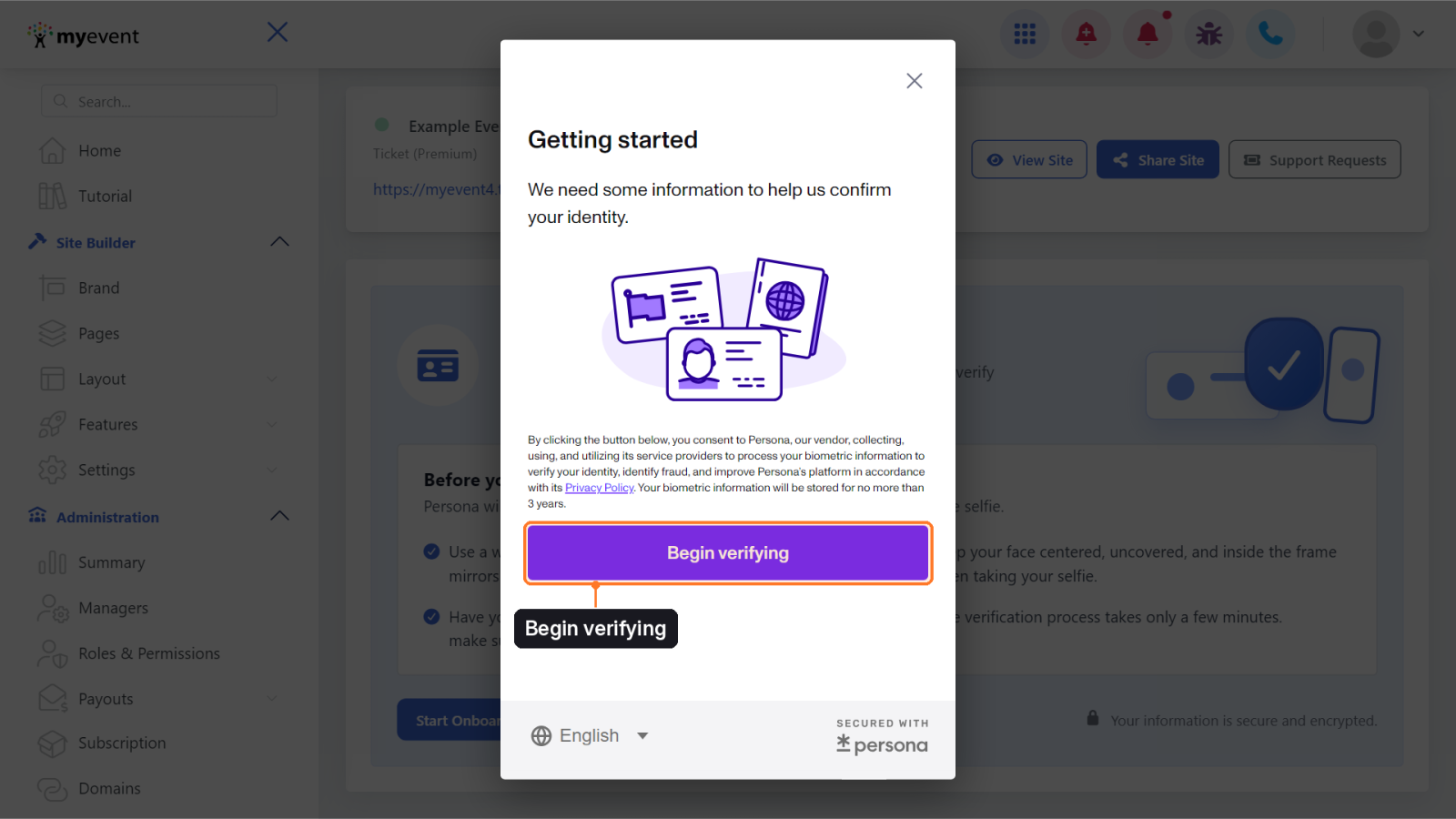The width and height of the screenshot is (1456, 819).
Task: Expand the Layout submenu
Action: [x=272, y=379]
